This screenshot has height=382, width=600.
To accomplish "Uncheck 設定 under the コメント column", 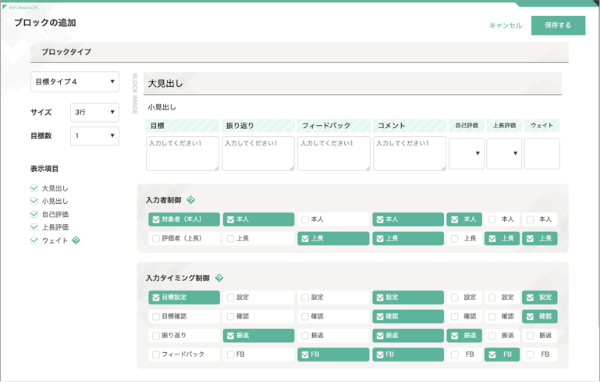I will pos(408,297).
